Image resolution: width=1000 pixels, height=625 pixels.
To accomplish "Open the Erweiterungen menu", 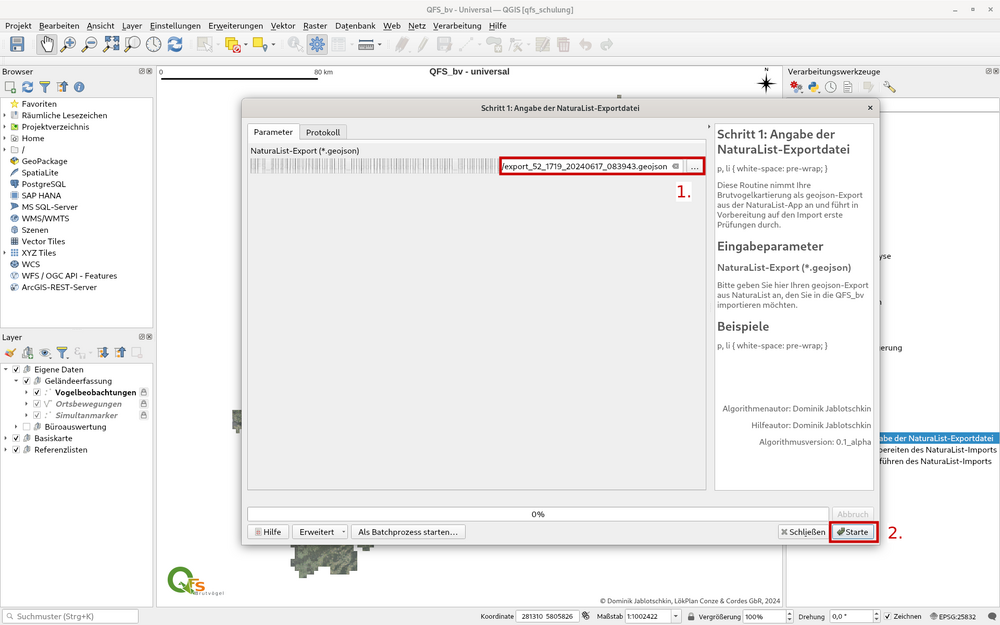I will coord(235,26).
